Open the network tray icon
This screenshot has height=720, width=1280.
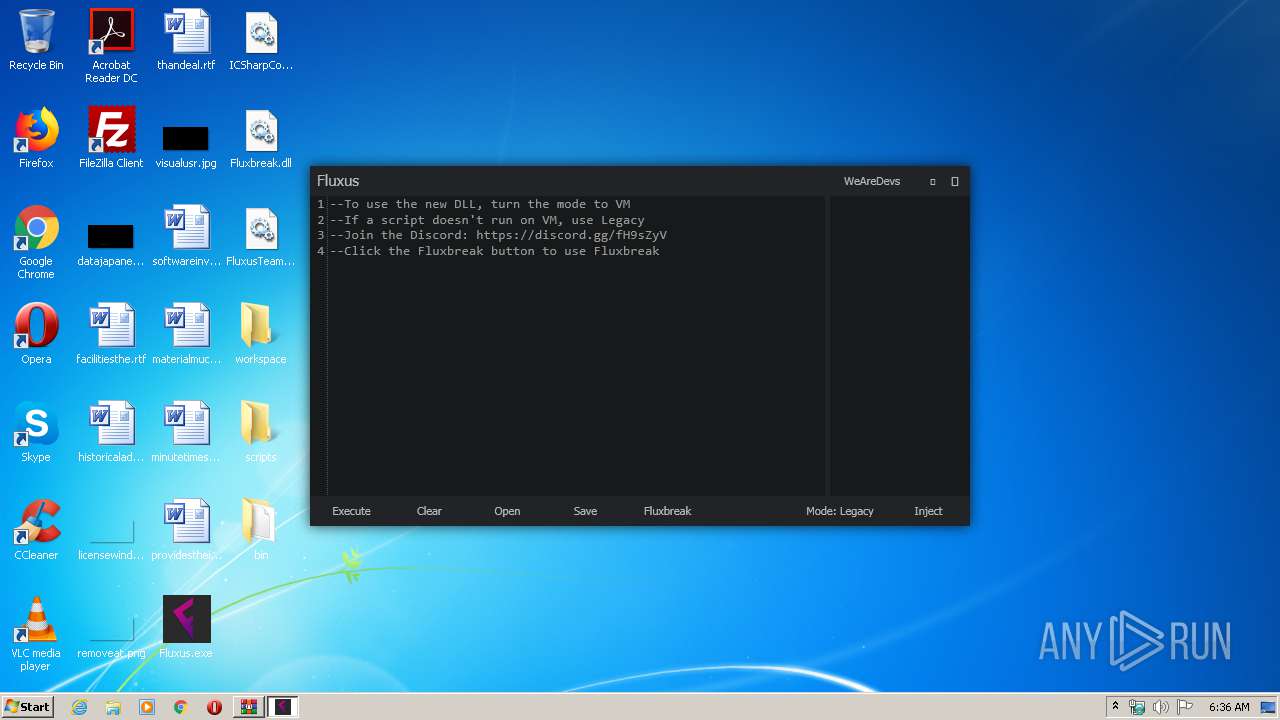1137,707
